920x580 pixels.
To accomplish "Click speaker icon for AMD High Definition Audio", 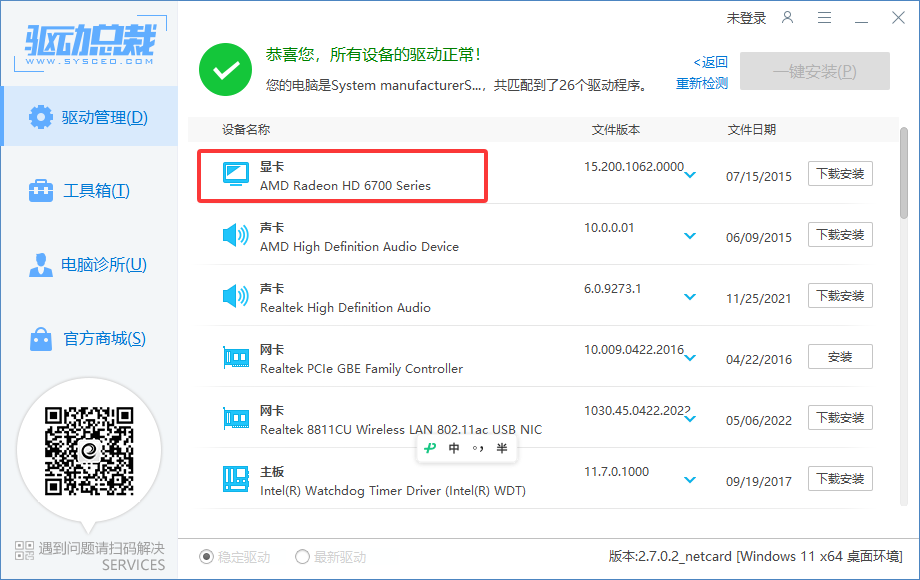I will (x=236, y=235).
